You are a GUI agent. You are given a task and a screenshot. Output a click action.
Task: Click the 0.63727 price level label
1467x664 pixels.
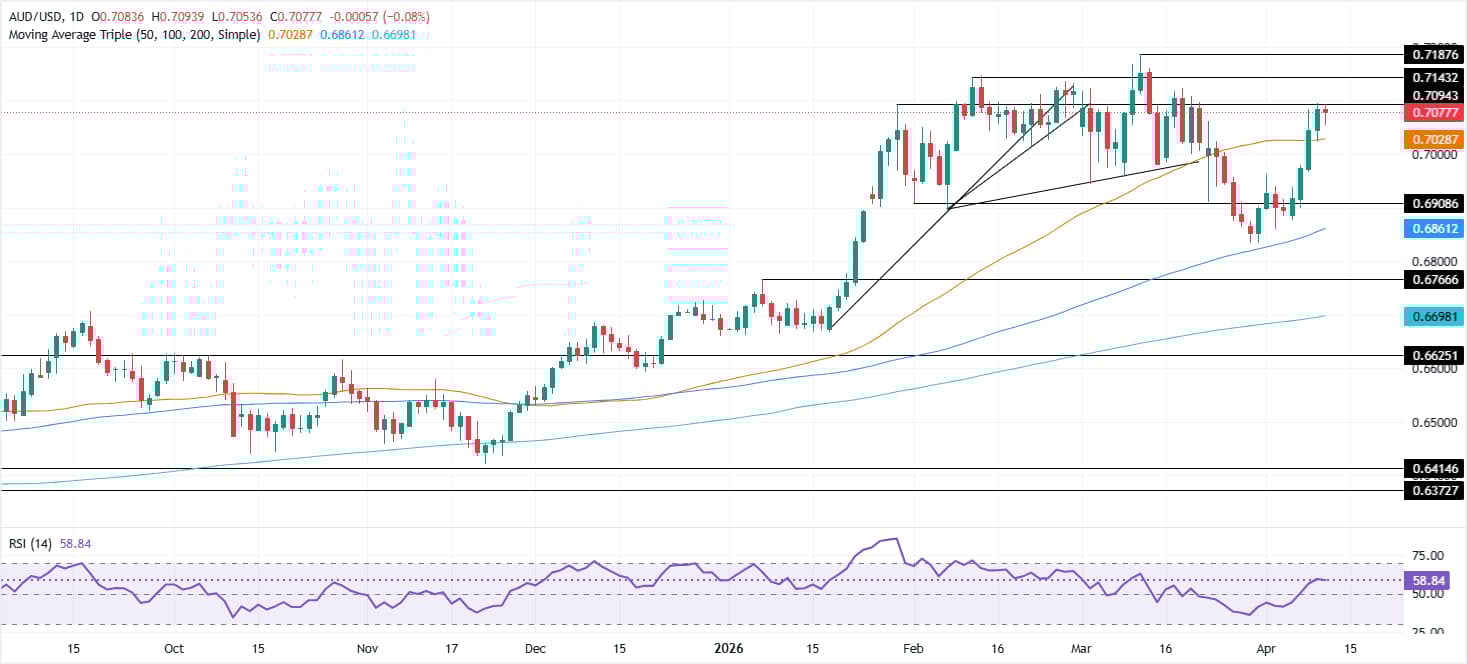[1432, 491]
